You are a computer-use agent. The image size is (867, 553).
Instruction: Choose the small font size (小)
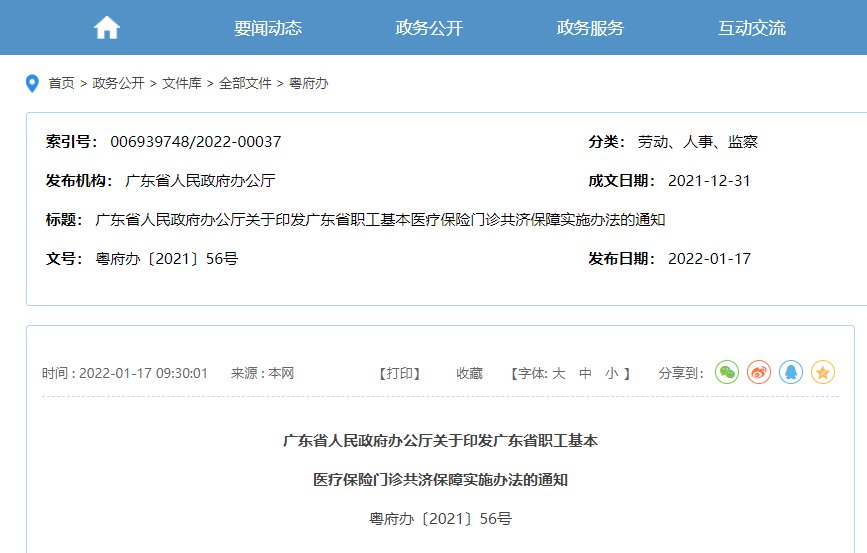click(611, 373)
